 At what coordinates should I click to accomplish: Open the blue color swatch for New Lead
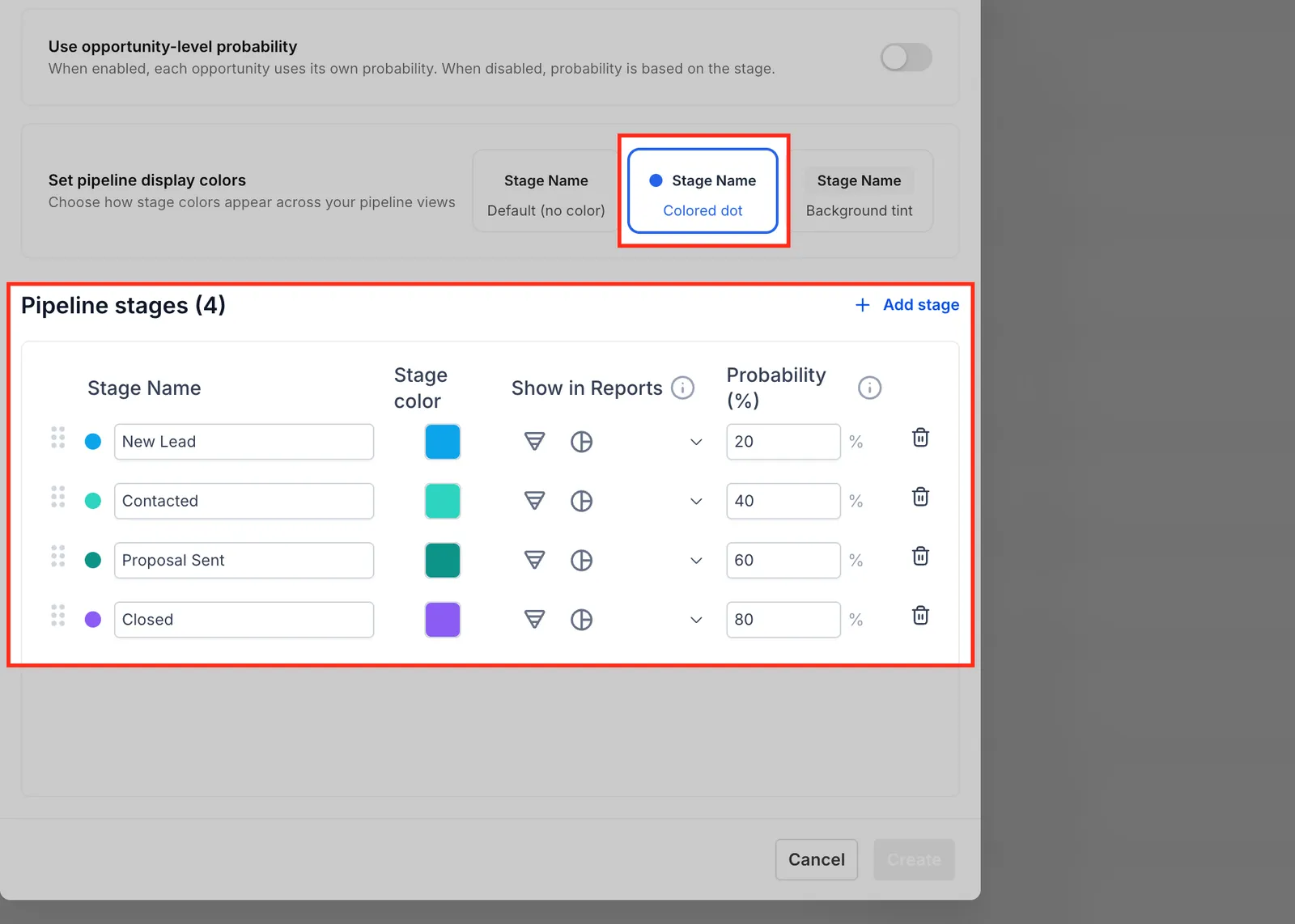pyautogui.click(x=443, y=442)
